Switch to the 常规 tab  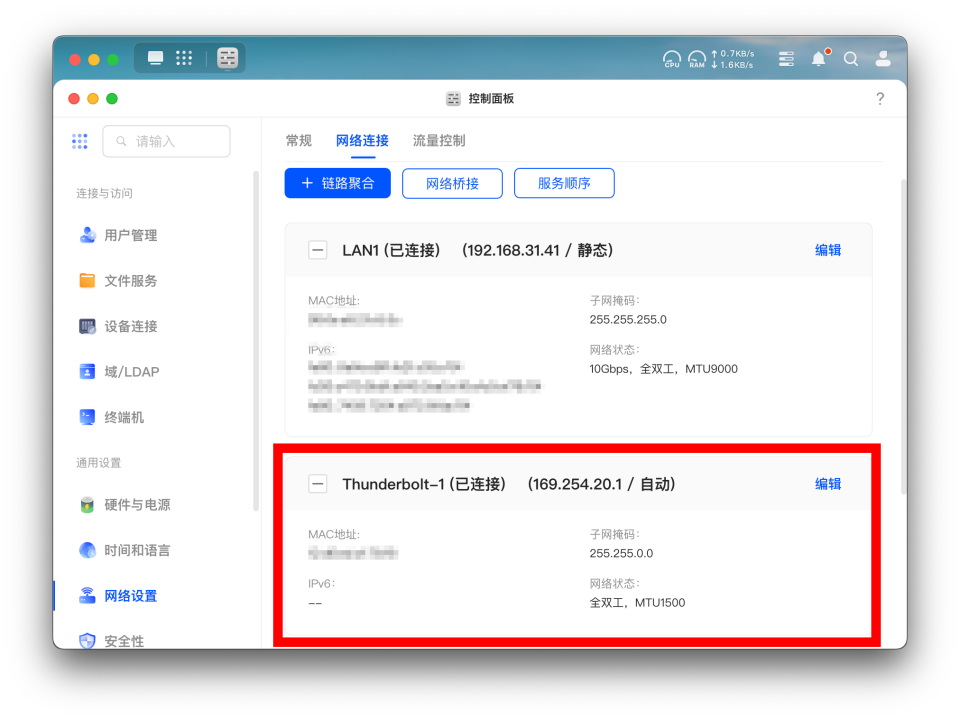[299, 141]
